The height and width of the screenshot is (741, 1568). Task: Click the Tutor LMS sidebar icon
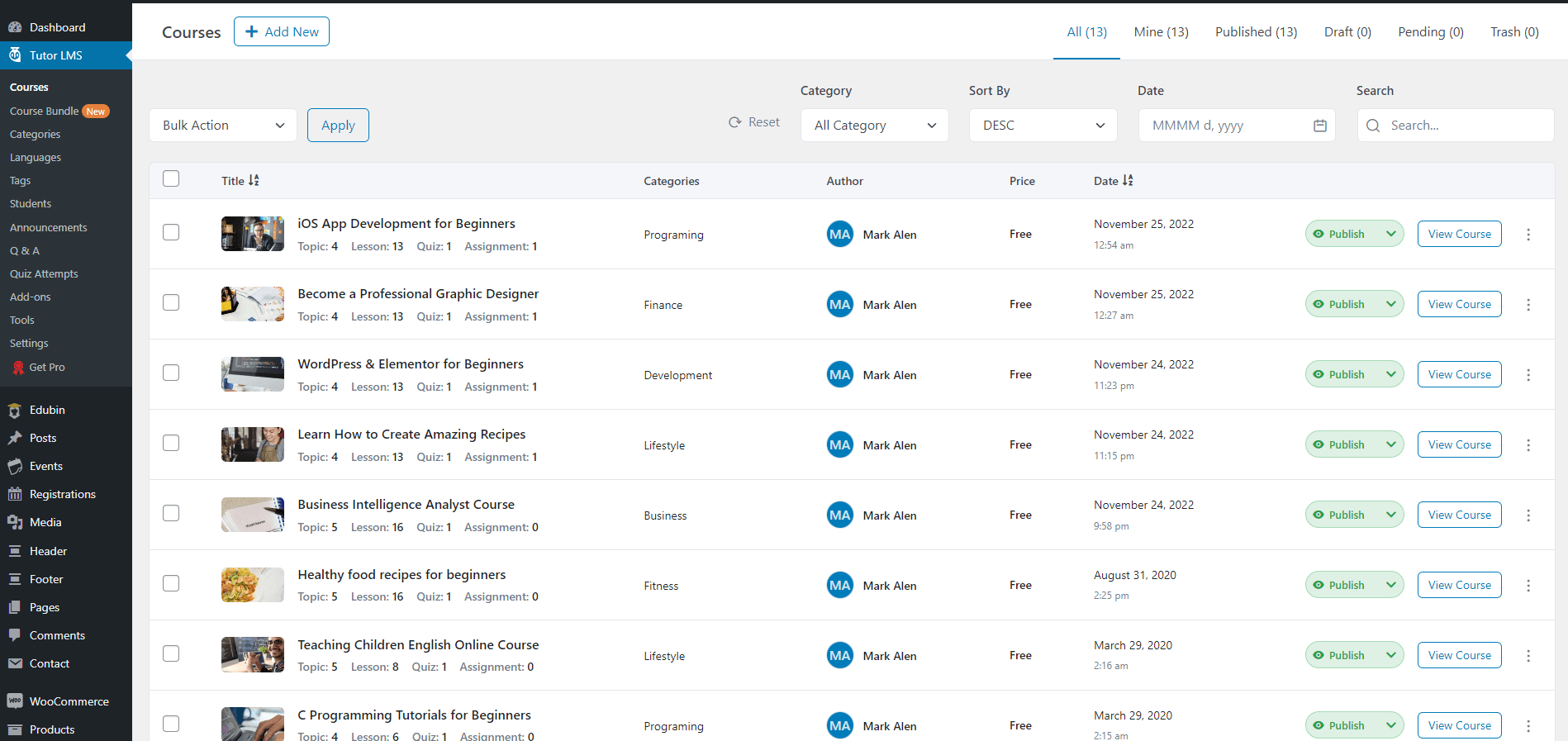15,55
